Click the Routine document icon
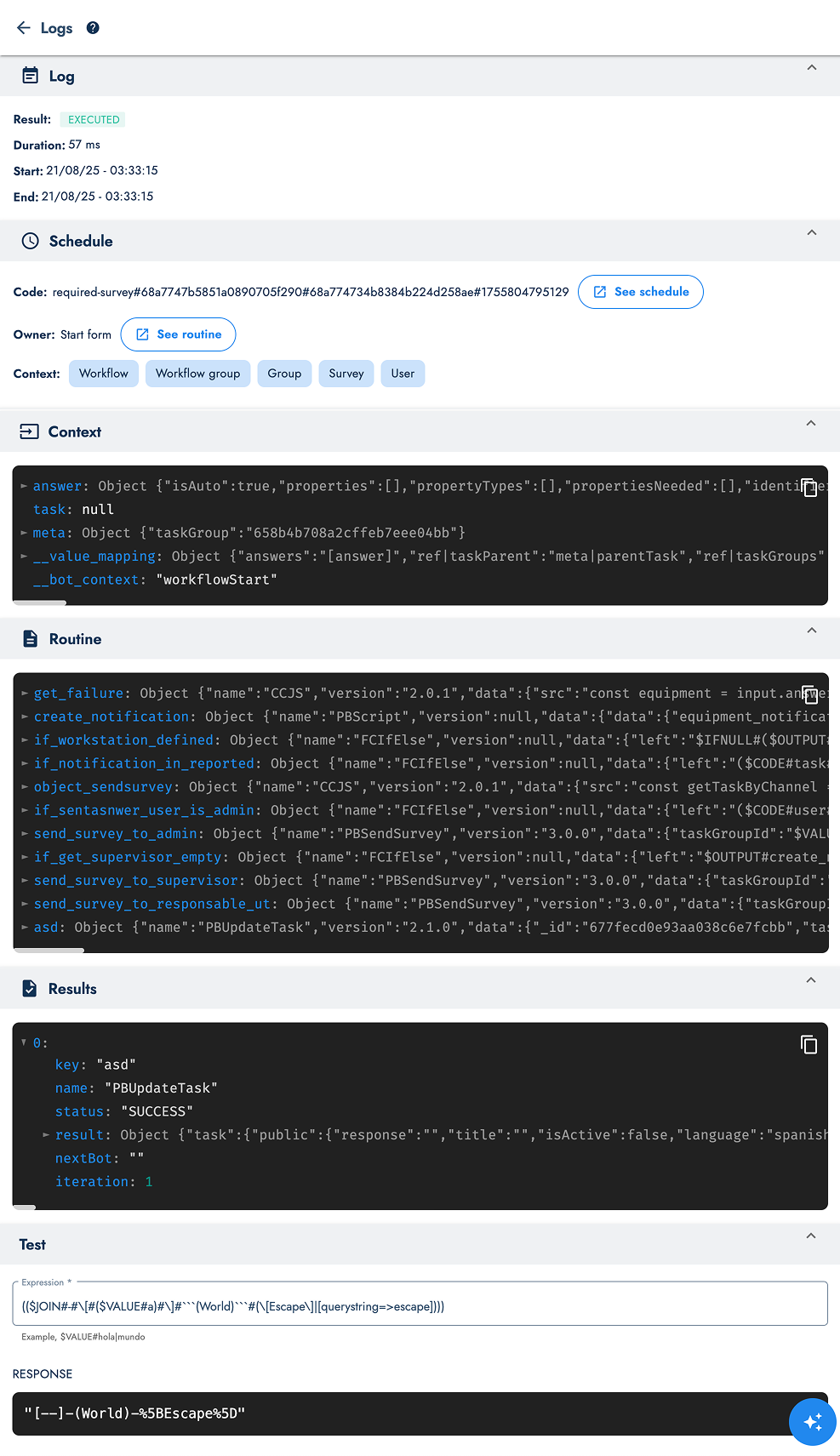This screenshot has height=1456, width=840. [30, 639]
